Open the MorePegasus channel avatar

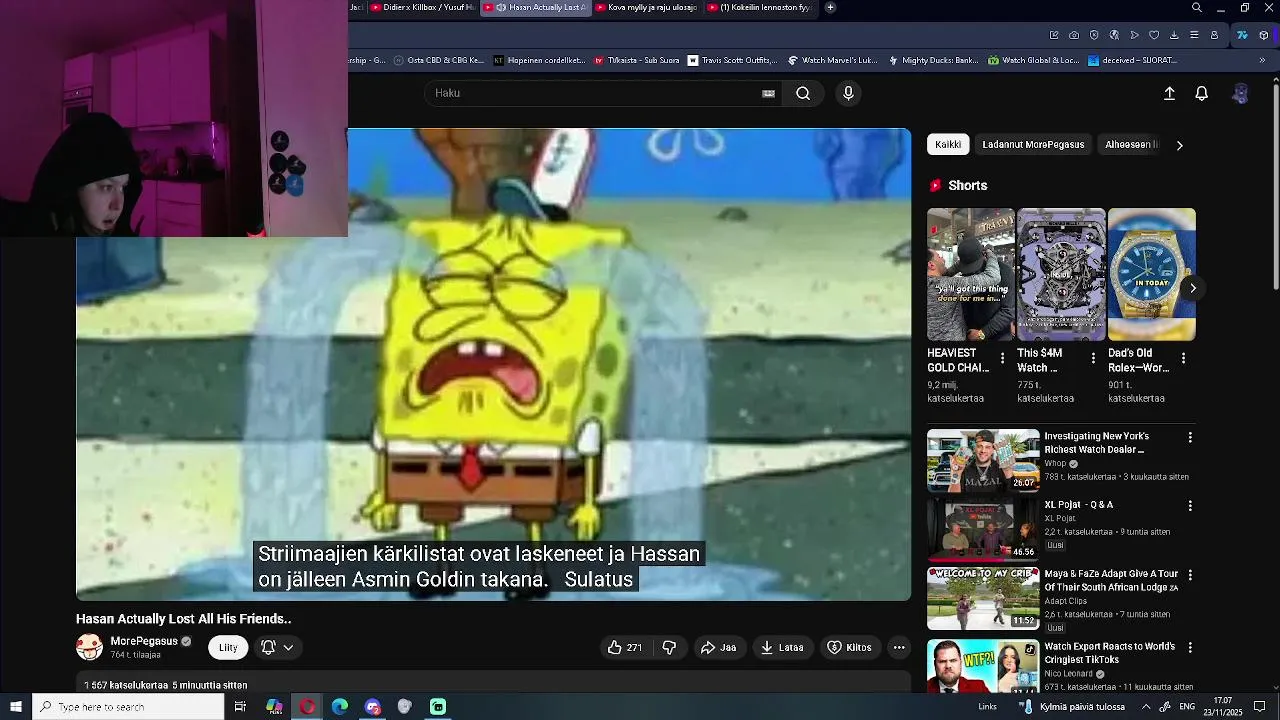coord(89,647)
